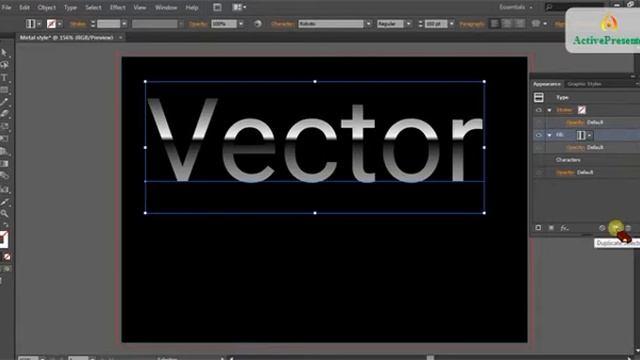The width and height of the screenshot is (640, 360).
Task: Open the font size dropdown
Action: (x=451, y=24)
